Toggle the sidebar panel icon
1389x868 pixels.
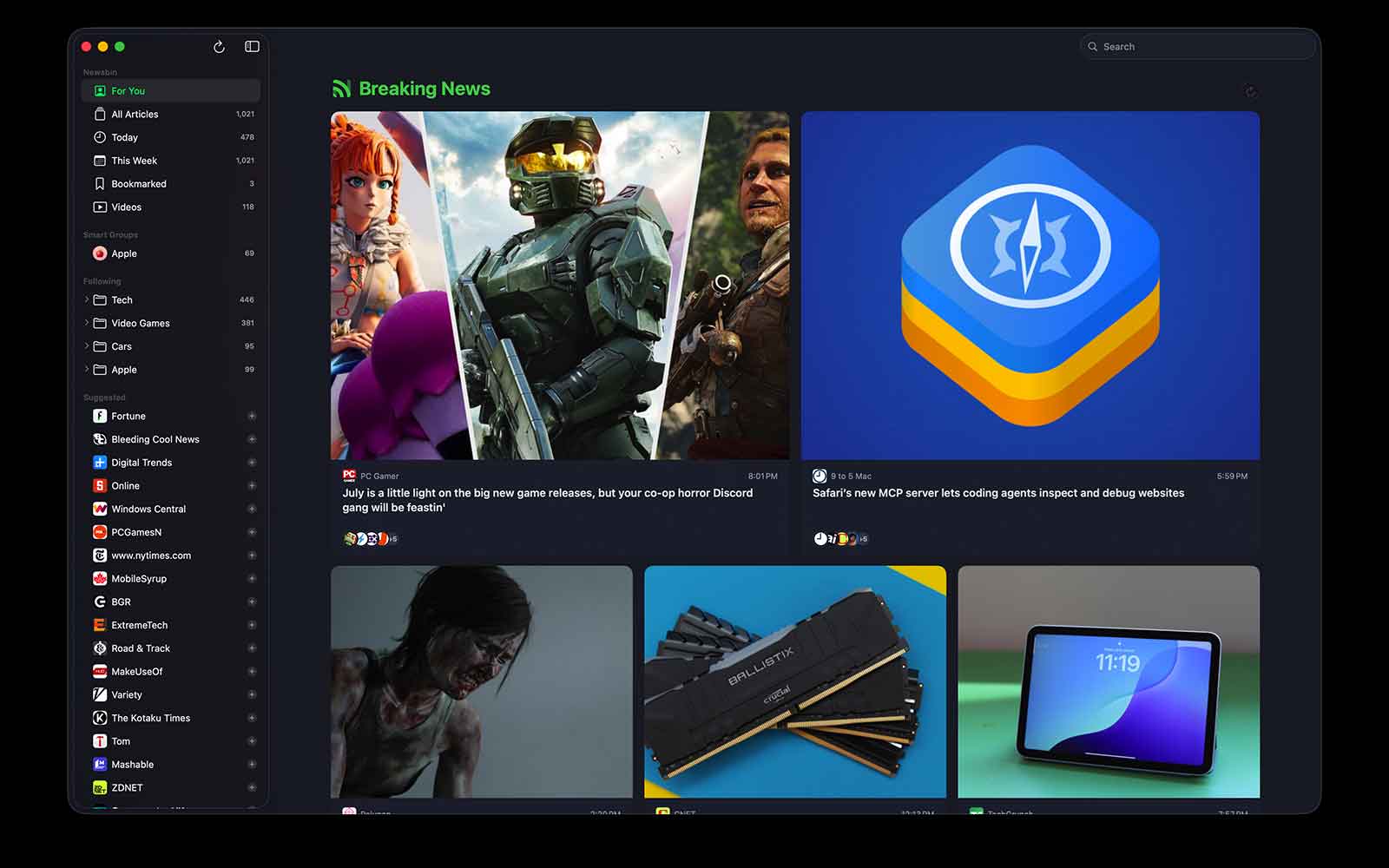click(x=252, y=47)
